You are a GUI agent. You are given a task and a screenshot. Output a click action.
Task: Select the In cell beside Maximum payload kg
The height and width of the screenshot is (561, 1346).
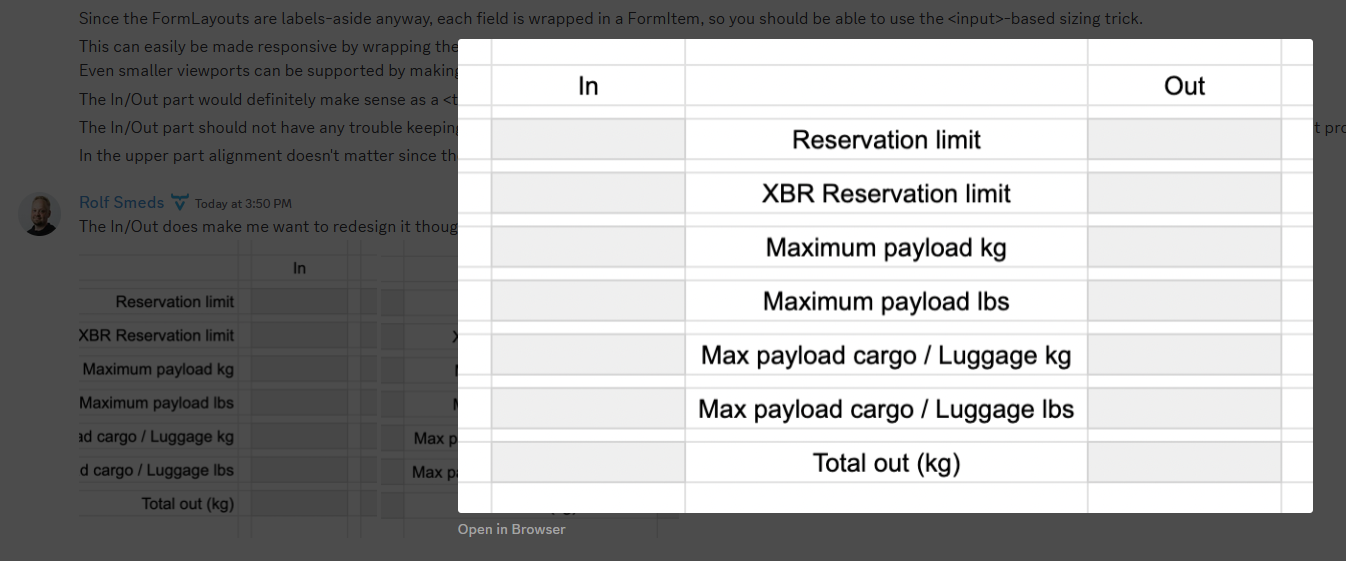pyautogui.click(x=588, y=248)
